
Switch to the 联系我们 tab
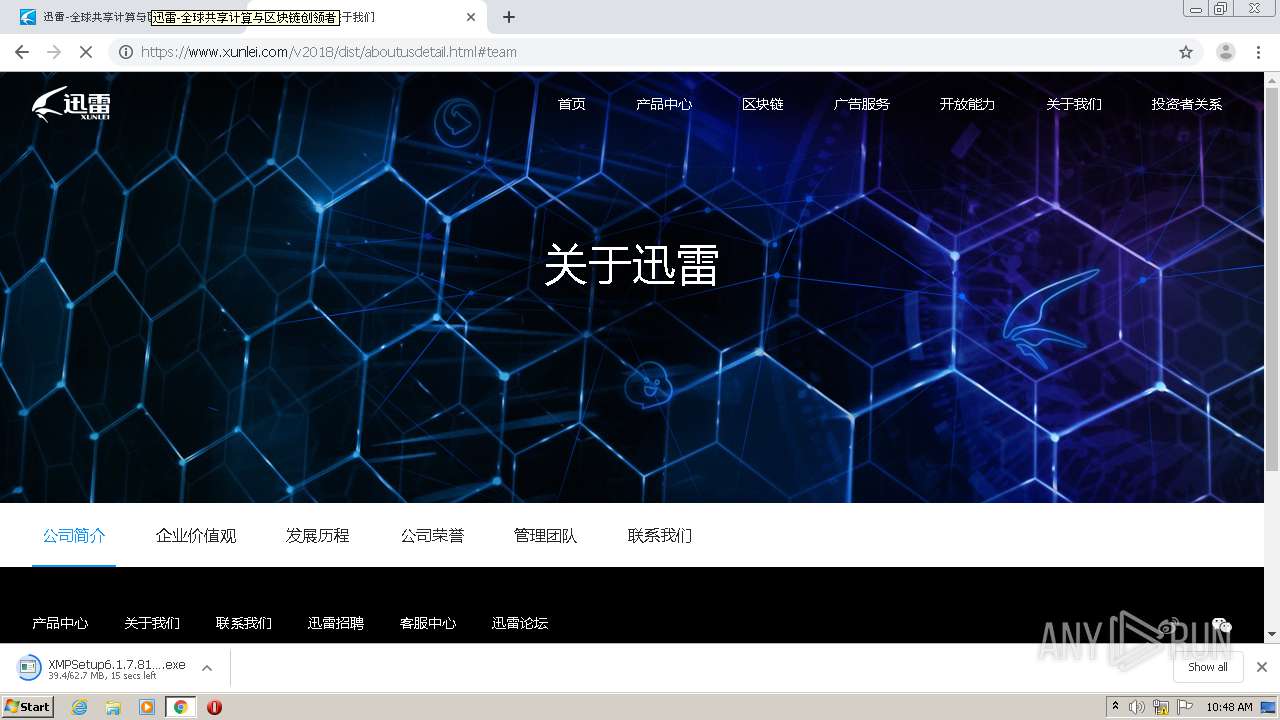click(659, 536)
